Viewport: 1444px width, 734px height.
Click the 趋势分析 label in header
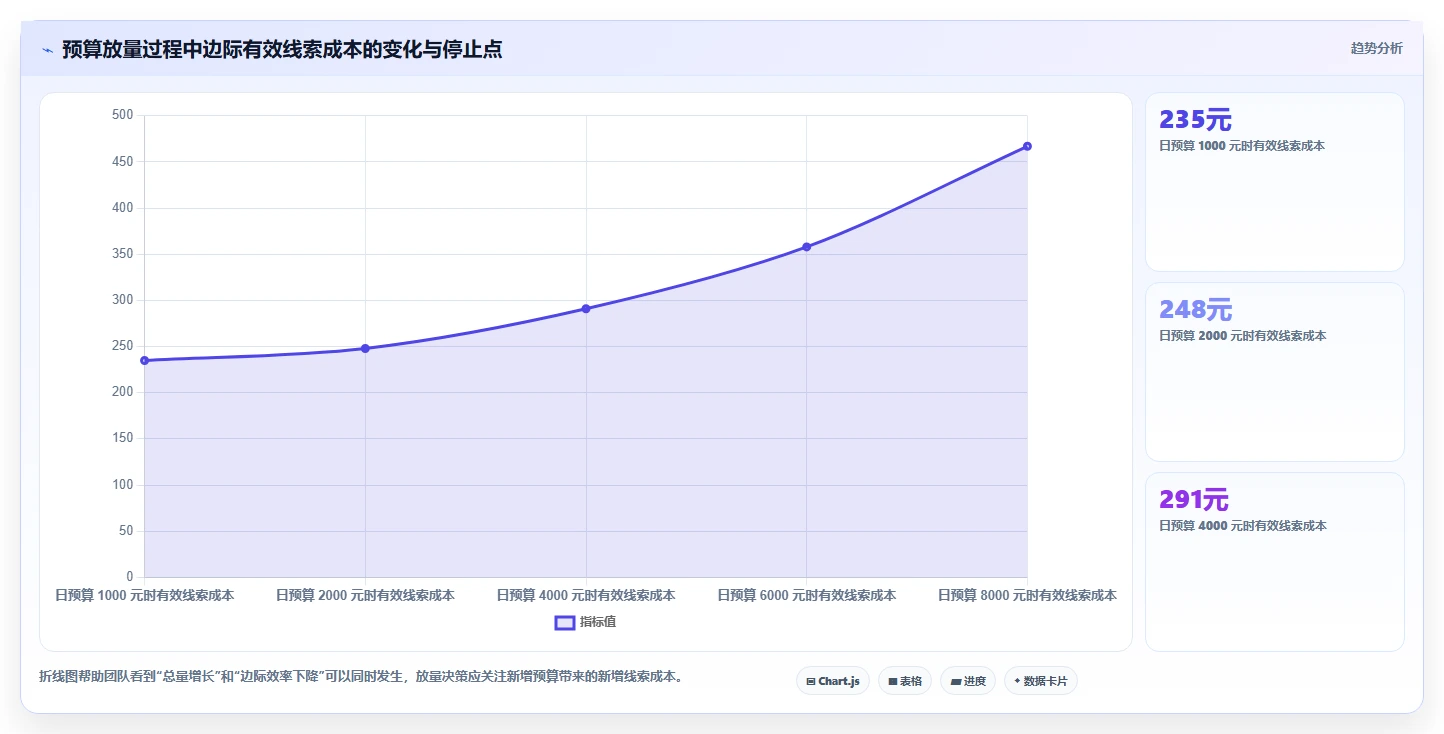pos(1377,48)
